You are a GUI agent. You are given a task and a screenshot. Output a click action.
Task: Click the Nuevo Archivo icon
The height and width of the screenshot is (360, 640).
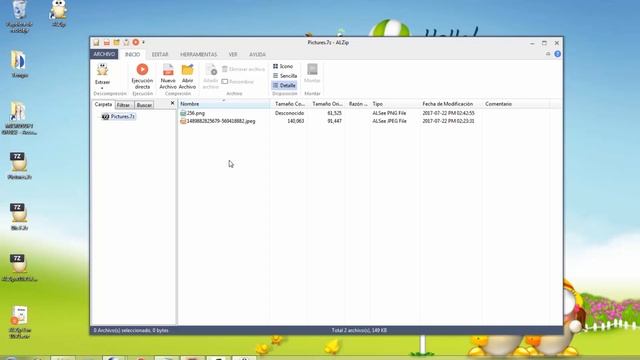tap(168, 70)
